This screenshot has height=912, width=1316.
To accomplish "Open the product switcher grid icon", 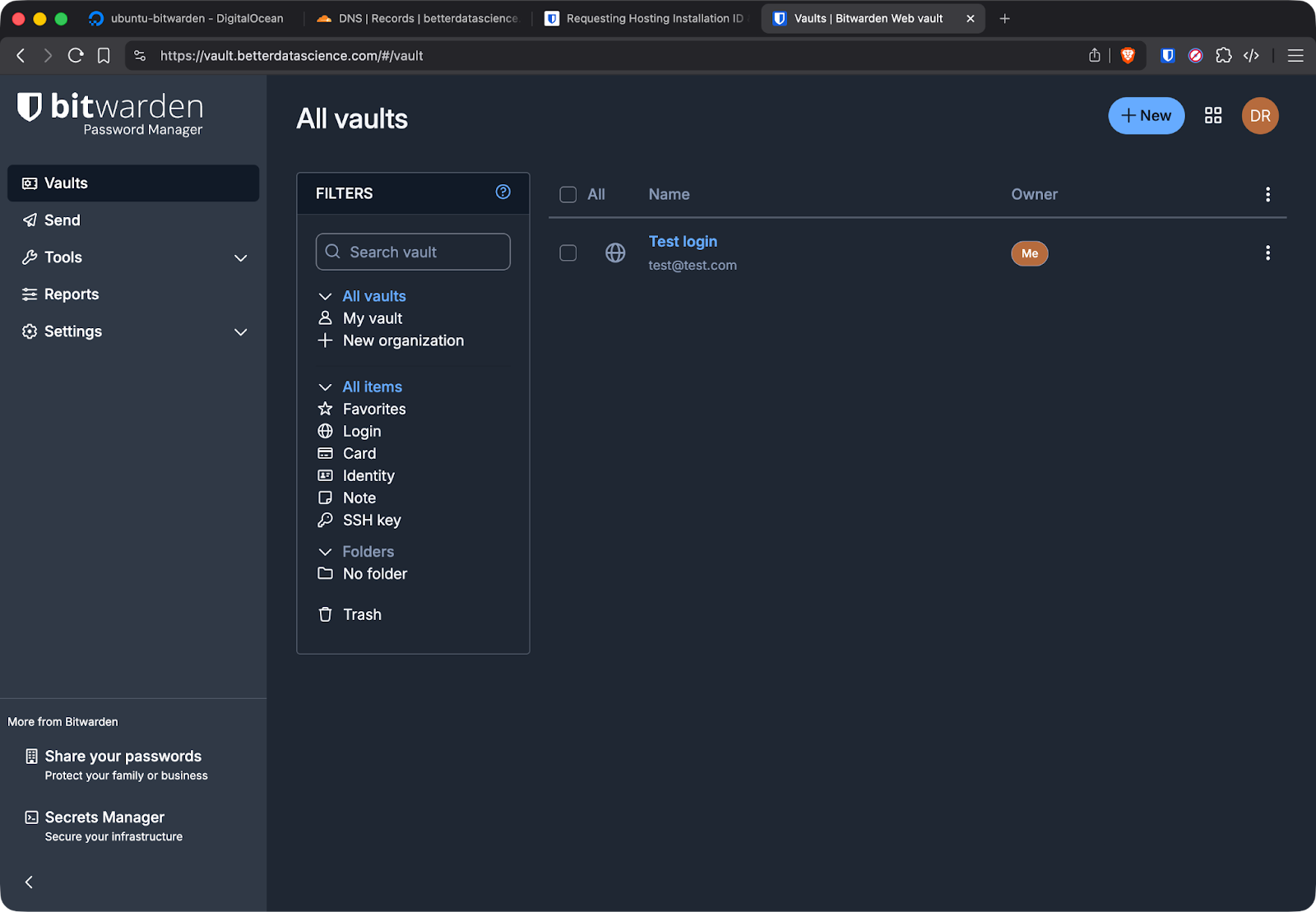I will tap(1212, 116).
